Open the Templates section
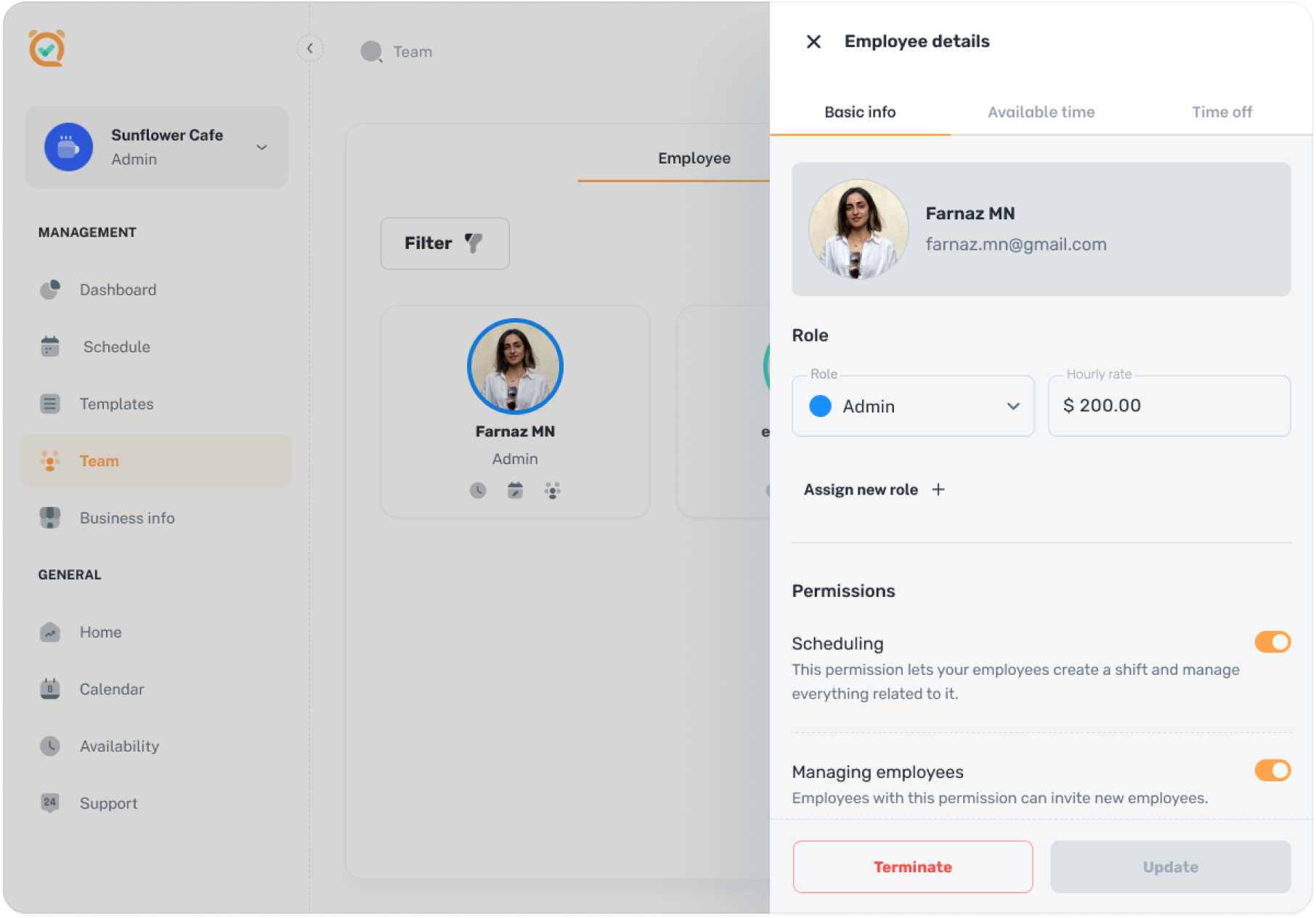 [115, 404]
